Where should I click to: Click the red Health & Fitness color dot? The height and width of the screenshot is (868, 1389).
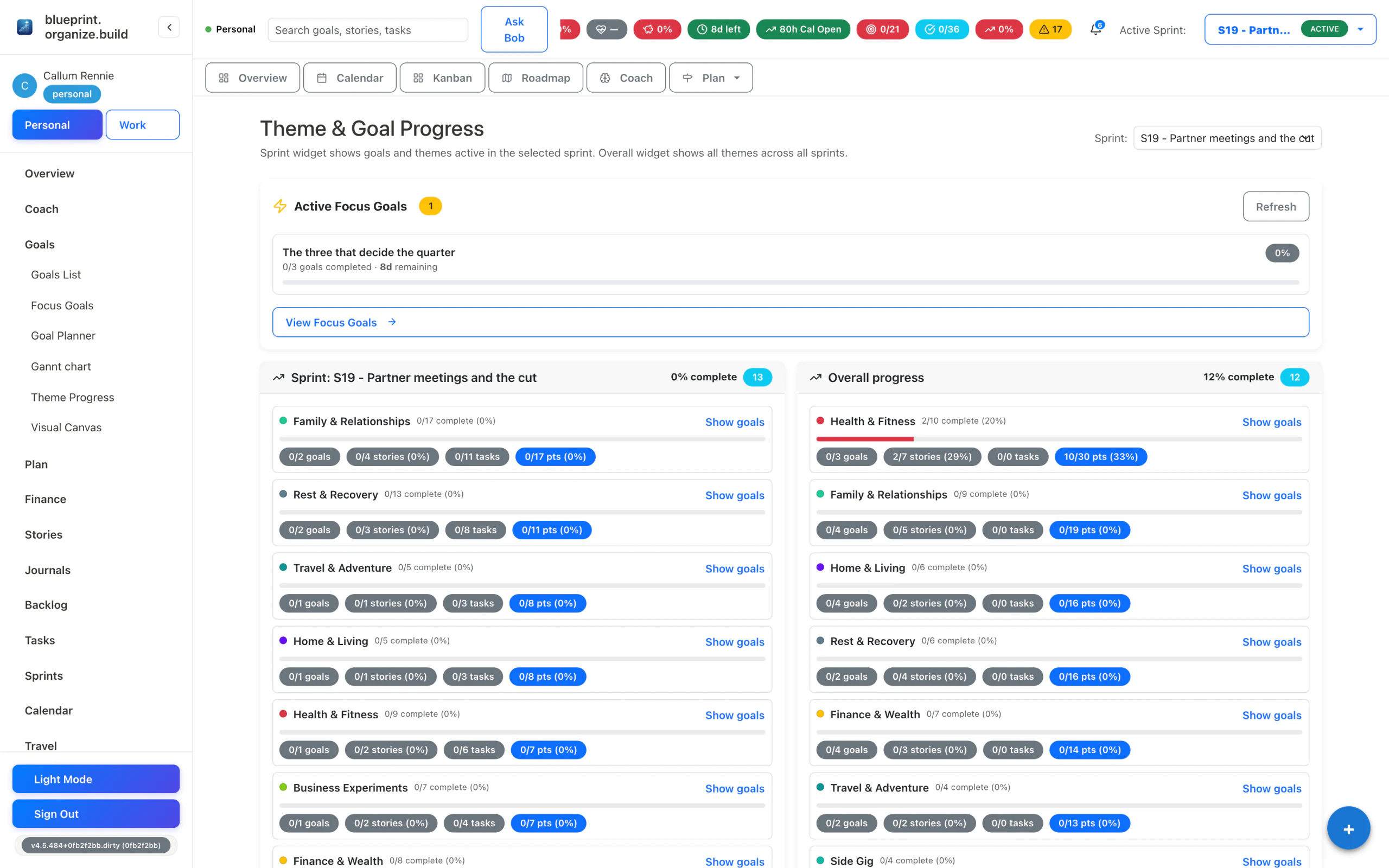tap(820, 420)
